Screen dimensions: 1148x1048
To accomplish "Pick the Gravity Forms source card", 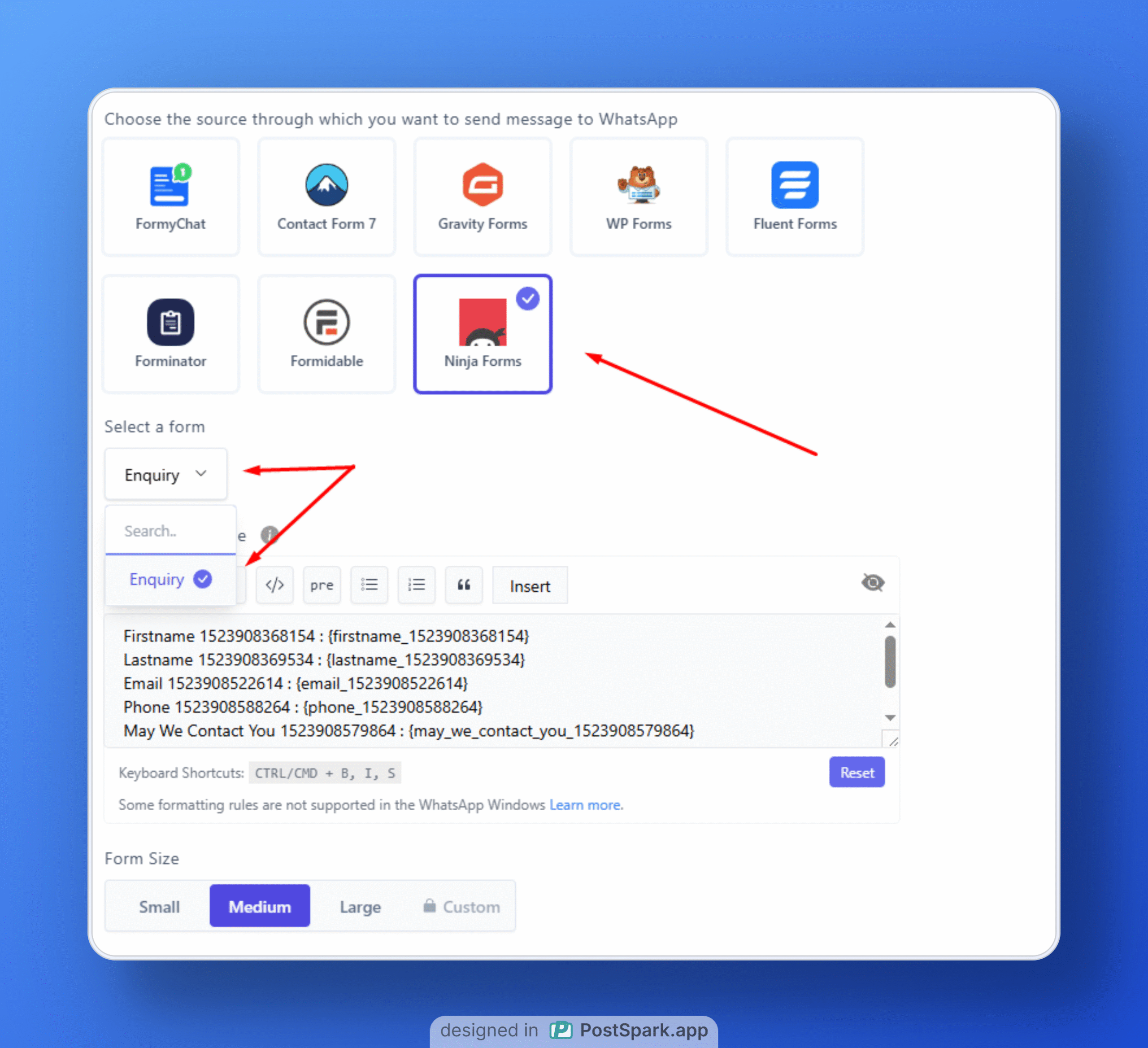I will click(483, 196).
